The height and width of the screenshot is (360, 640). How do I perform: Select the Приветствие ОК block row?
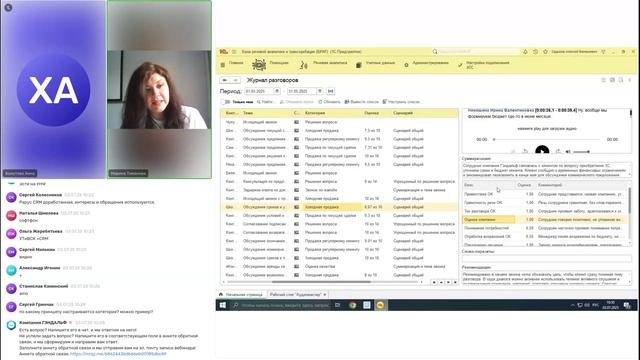click(545, 194)
